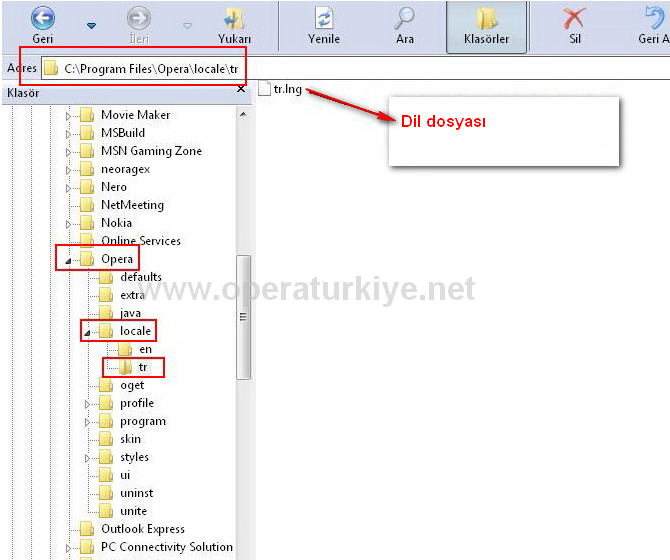The width and height of the screenshot is (670, 560).
Task: Refresh the folder with Yenile
Action: (x=324, y=26)
